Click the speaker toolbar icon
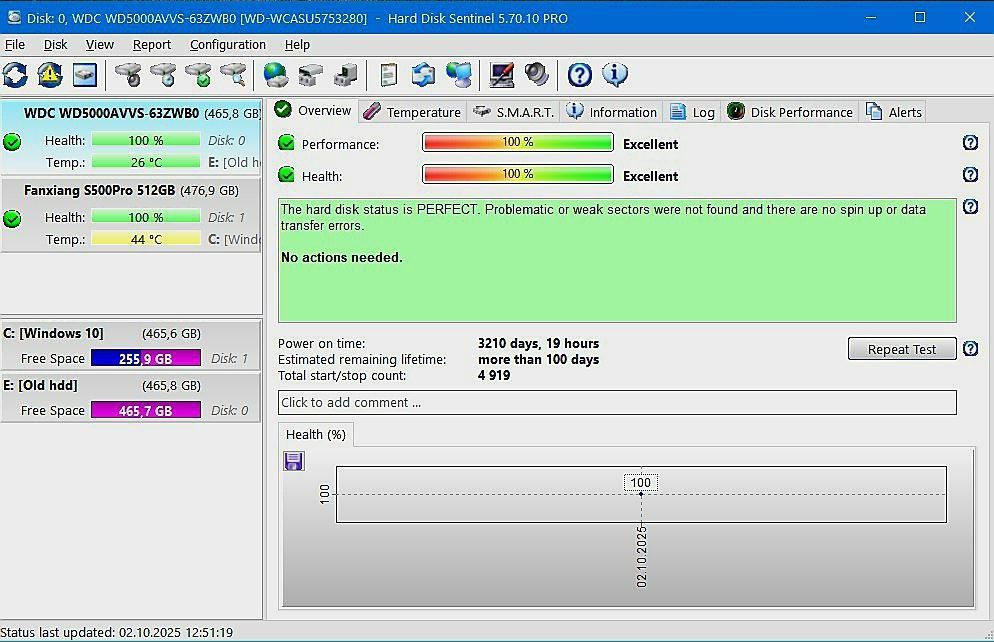Image resolution: width=994 pixels, height=642 pixels. coord(536,75)
